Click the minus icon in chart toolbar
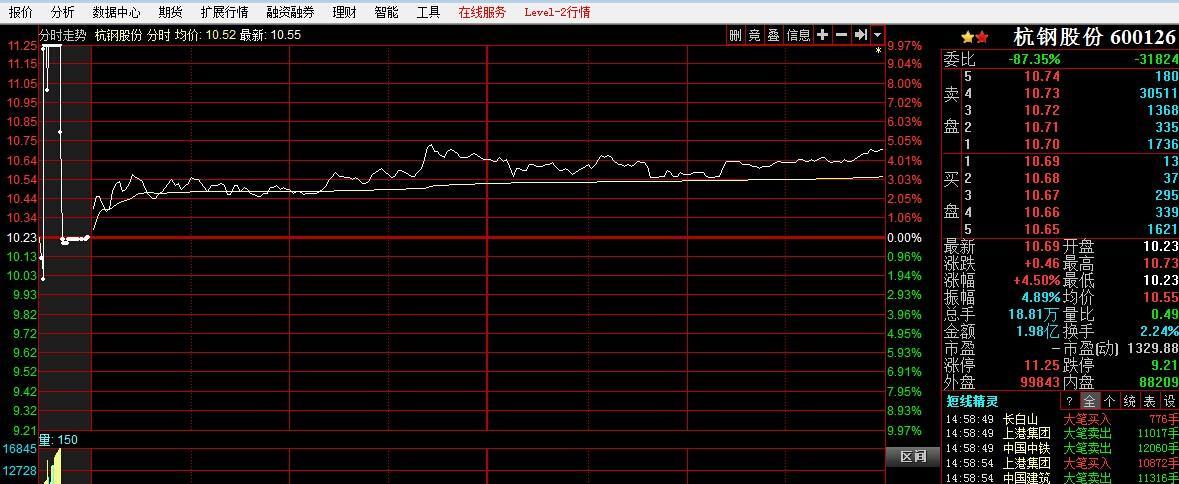This screenshot has width=1179, height=484. coord(841,35)
